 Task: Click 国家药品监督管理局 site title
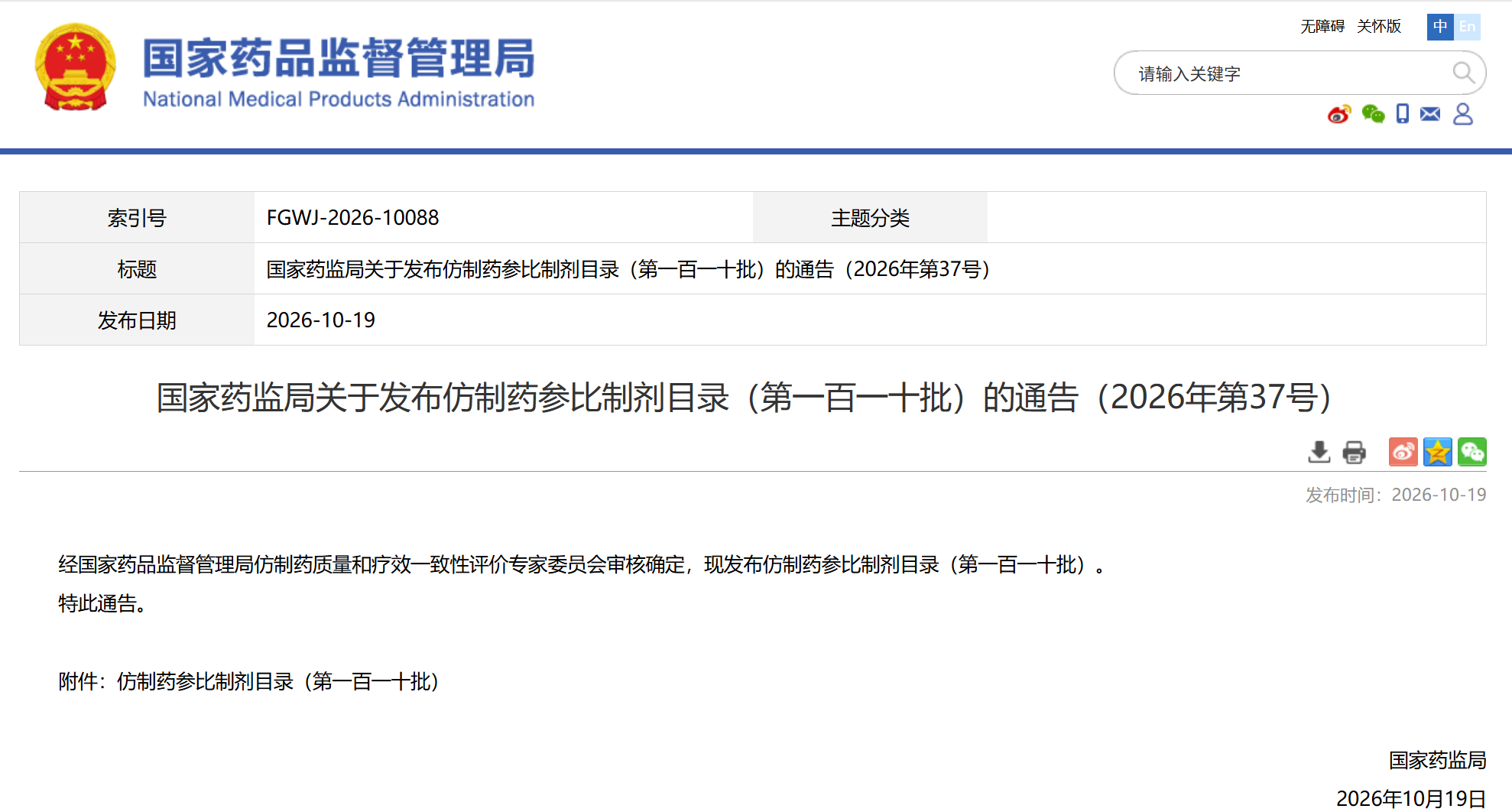coord(339,59)
